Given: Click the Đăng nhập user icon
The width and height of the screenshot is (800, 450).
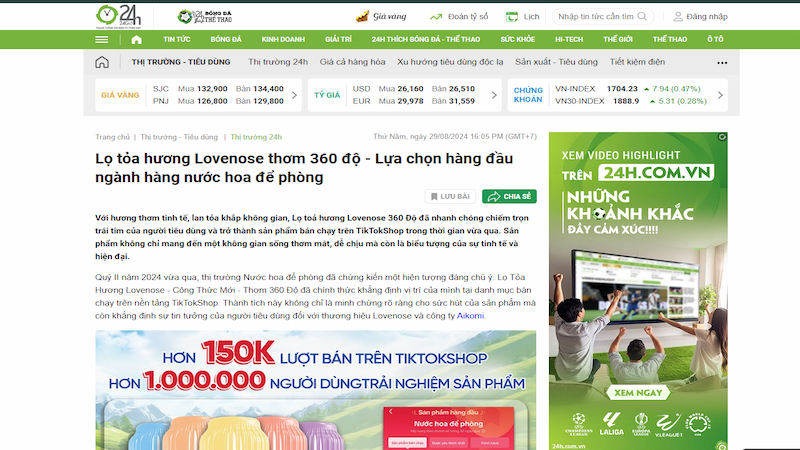Looking at the screenshot, I should click(x=678, y=17).
